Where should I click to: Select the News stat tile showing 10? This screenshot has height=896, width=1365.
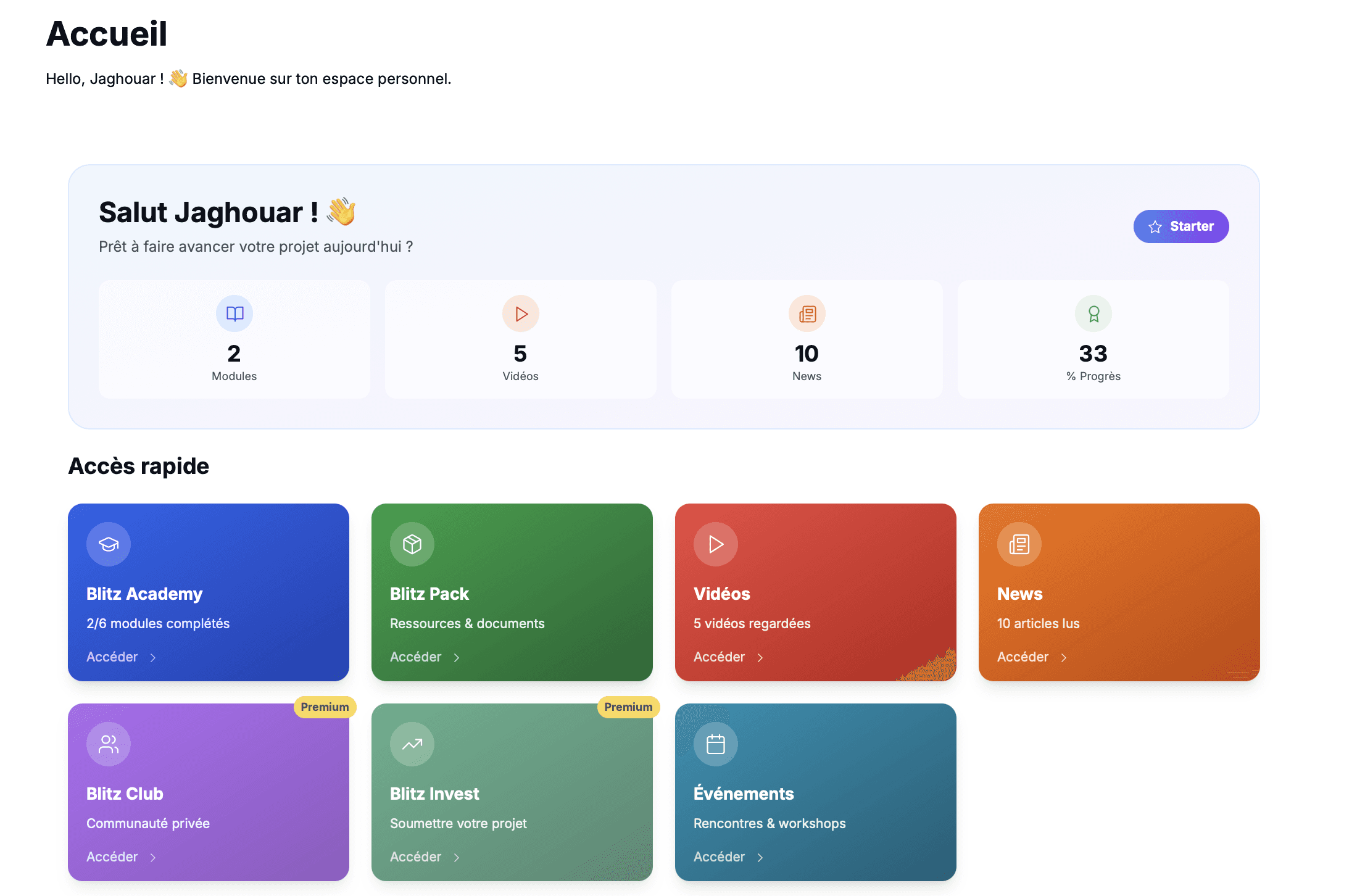coord(807,339)
